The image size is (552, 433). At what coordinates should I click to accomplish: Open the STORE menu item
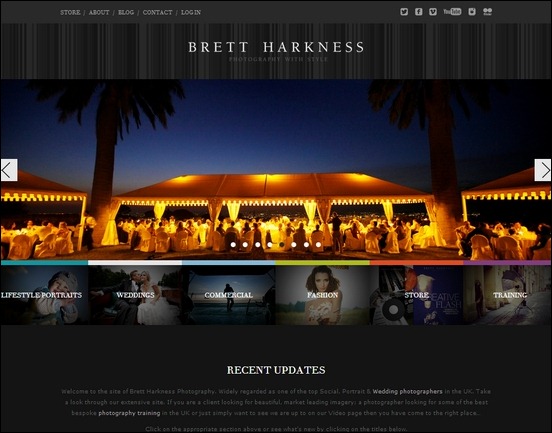pos(70,12)
